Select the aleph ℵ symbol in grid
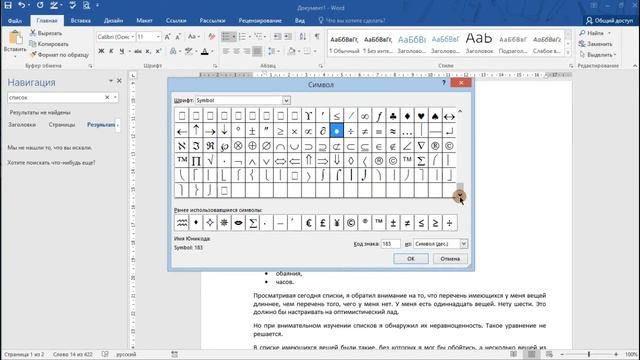640x360 pixels. tap(182, 146)
